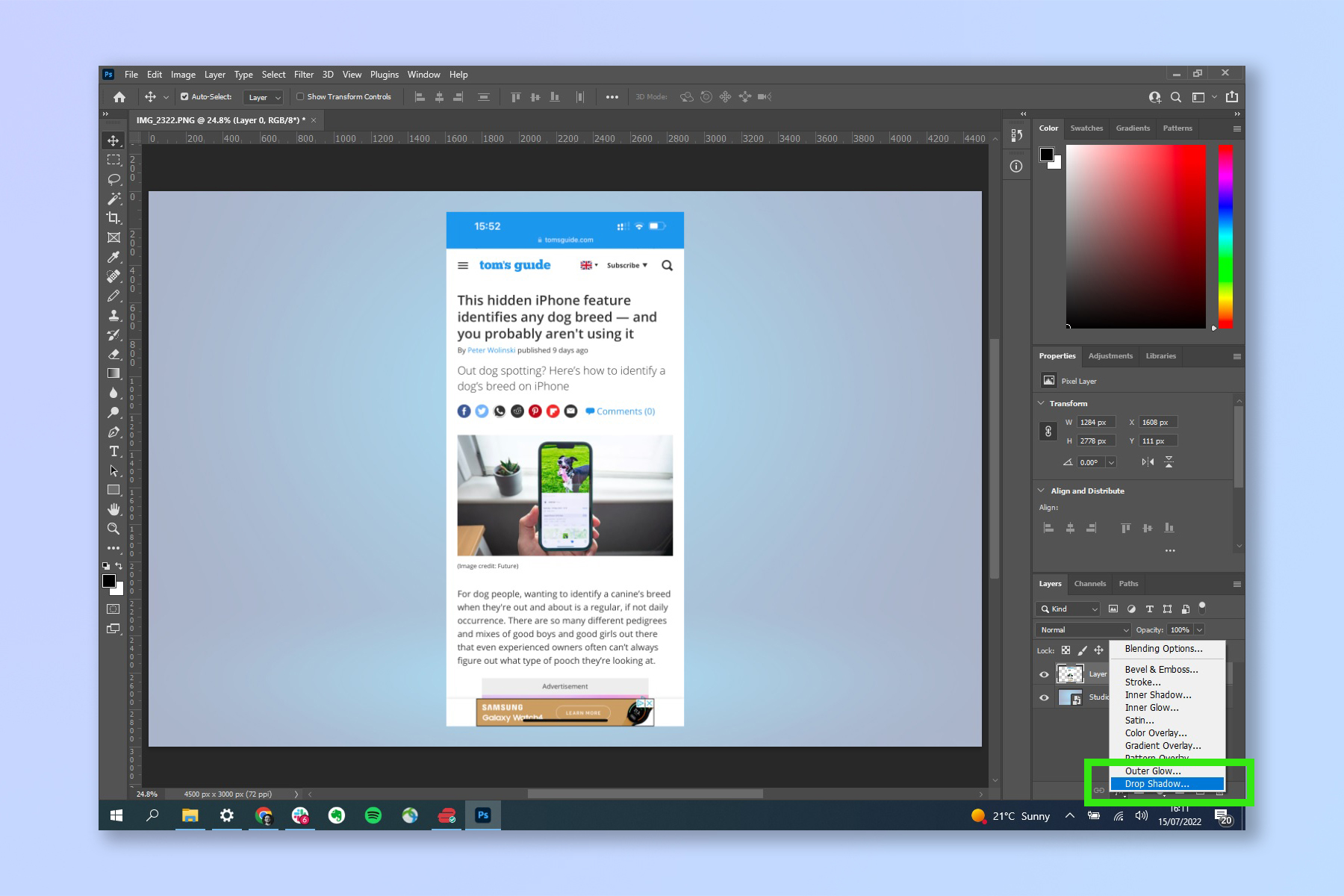Image resolution: width=1344 pixels, height=896 pixels.
Task: Select the Lasso tool
Action: pos(113,179)
